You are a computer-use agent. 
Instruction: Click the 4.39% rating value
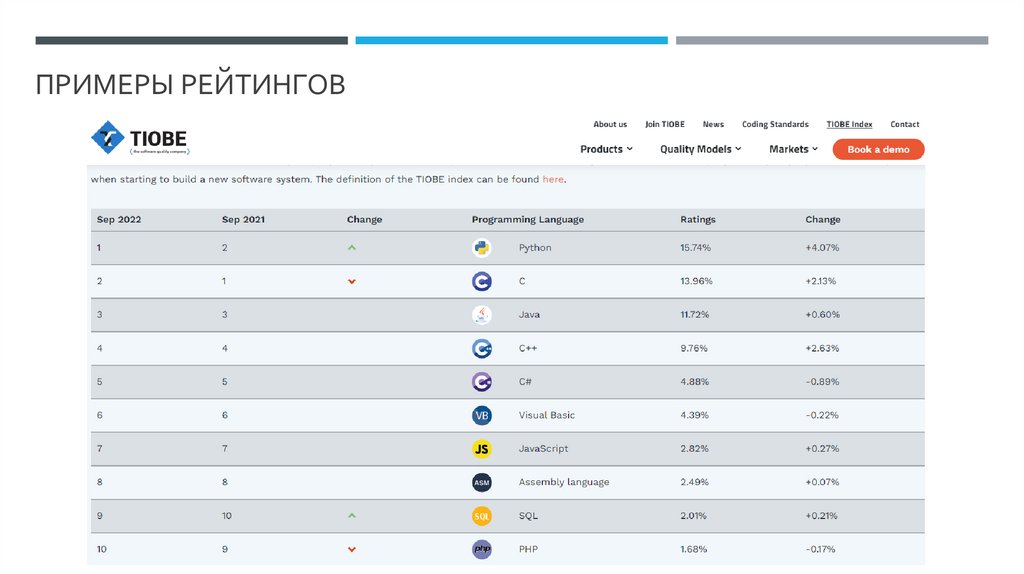[694, 415]
